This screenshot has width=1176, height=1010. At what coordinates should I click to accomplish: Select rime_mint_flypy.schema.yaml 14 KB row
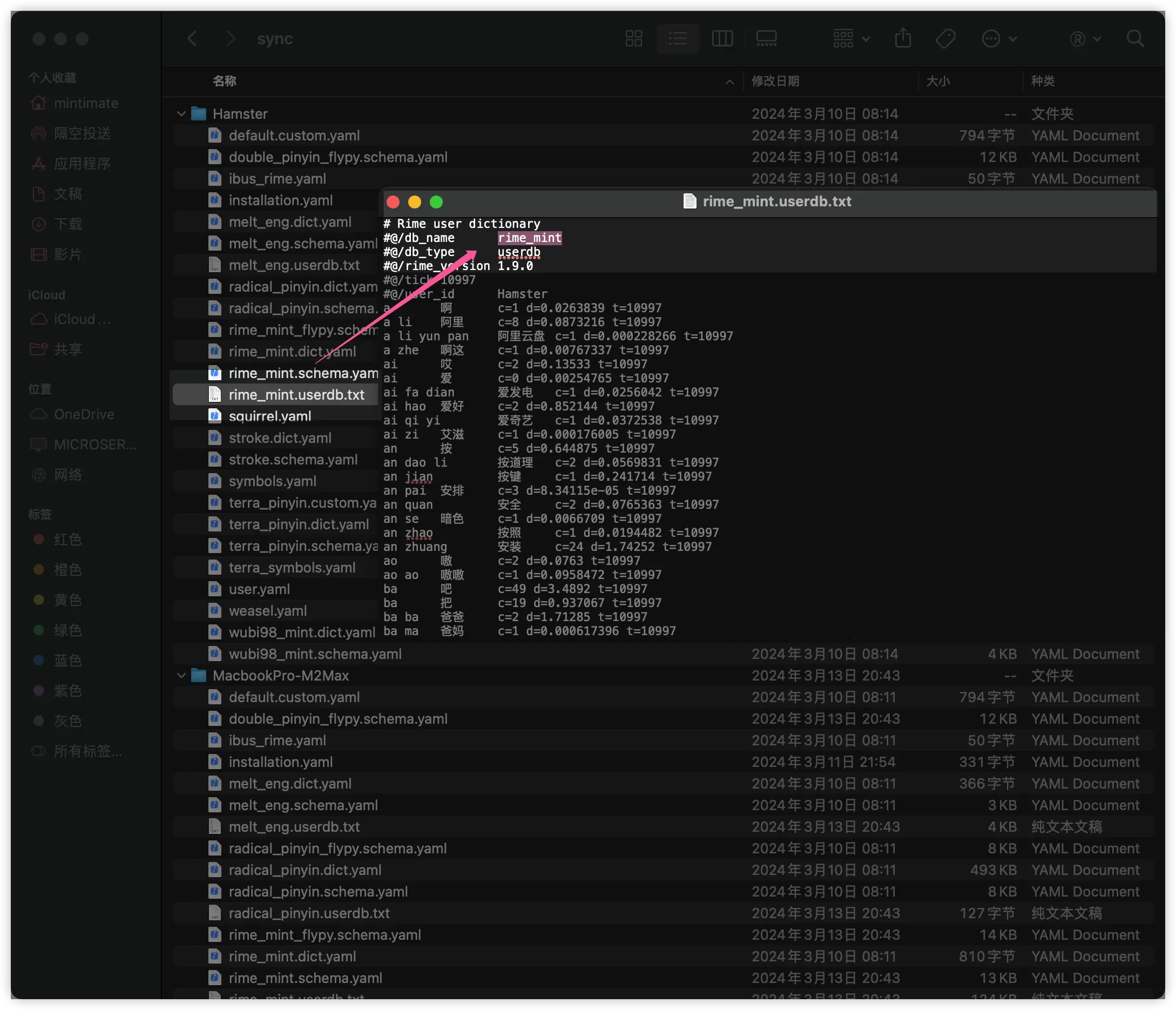[664, 934]
